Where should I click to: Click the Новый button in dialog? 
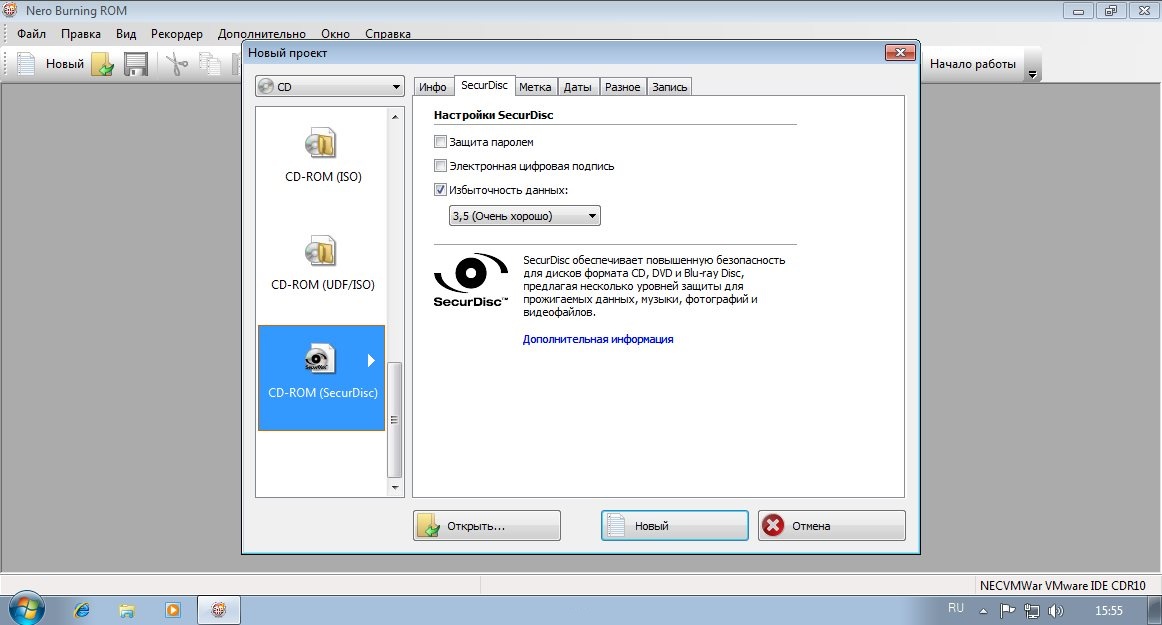pyautogui.click(x=674, y=526)
